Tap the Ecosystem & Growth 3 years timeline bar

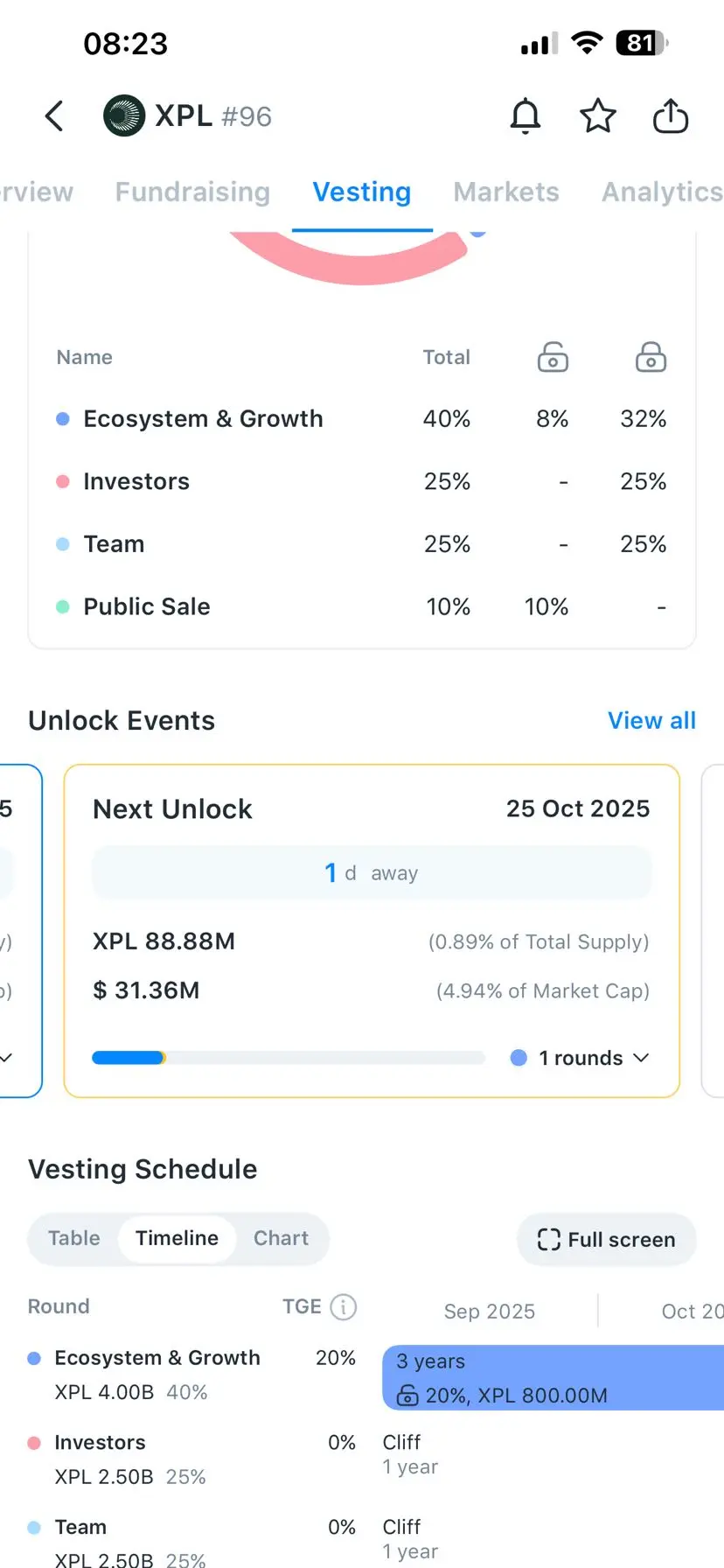point(553,1377)
